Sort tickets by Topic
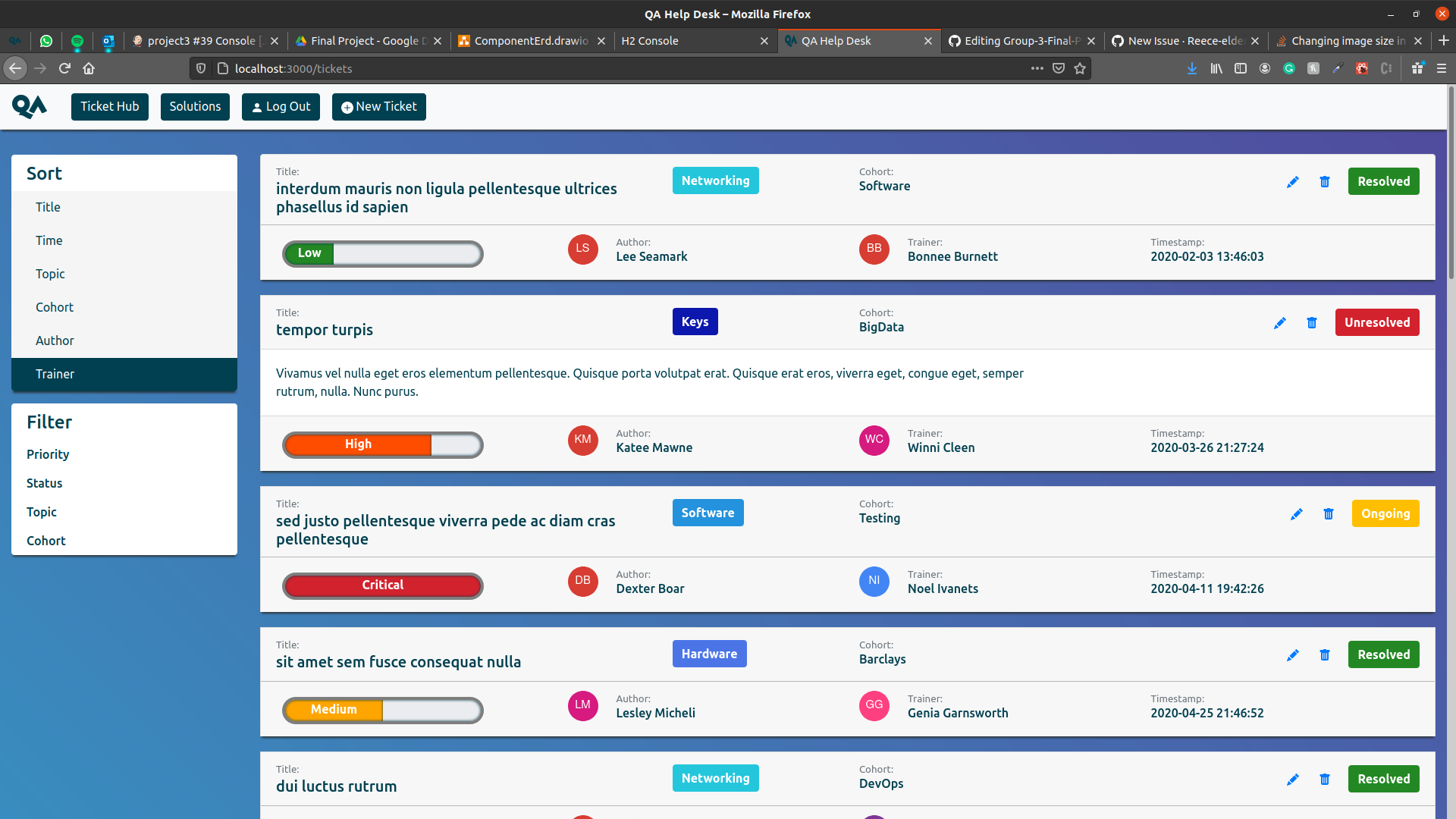 point(124,274)
